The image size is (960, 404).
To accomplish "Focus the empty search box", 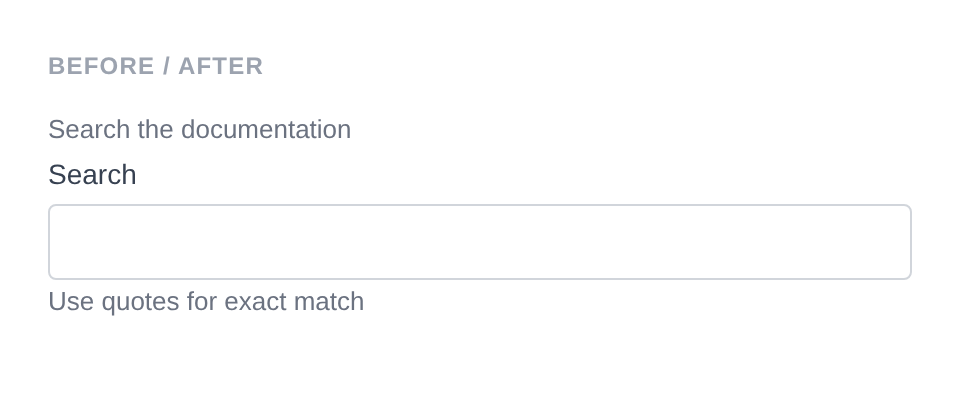I will (480, 242).
